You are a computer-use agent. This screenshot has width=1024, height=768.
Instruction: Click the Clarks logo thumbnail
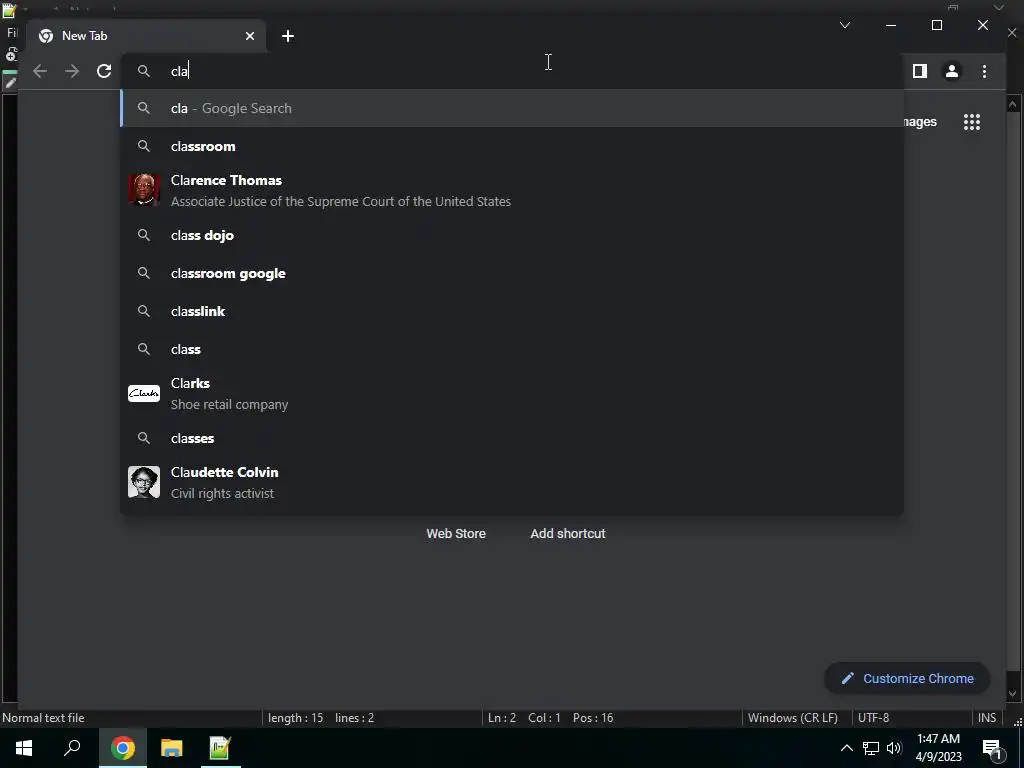[144, 393]
